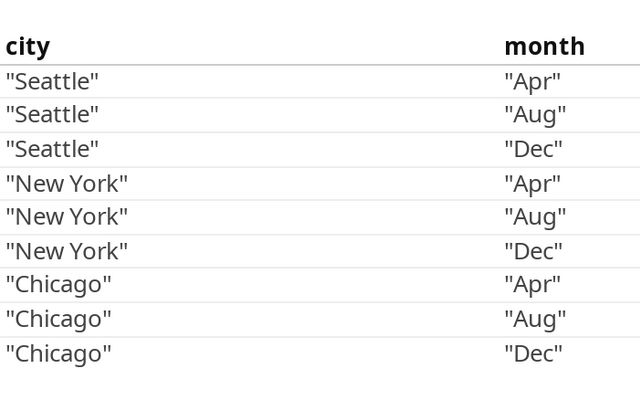This screenshot has height=400, width=640.
Task: Select the Seattle cell in the Aug row
Action: (x=53, y=115)
